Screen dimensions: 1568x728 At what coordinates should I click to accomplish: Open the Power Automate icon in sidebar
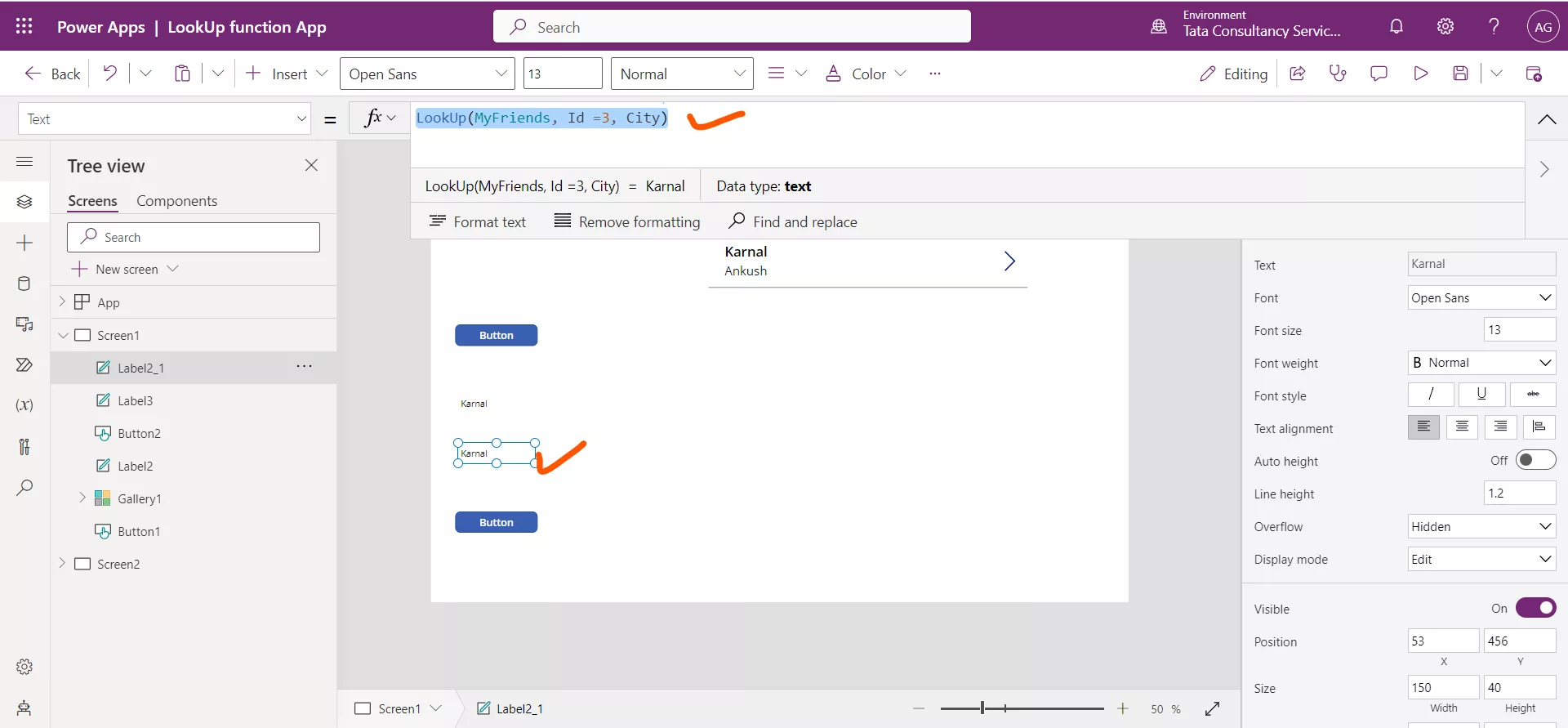coord(24,364)
